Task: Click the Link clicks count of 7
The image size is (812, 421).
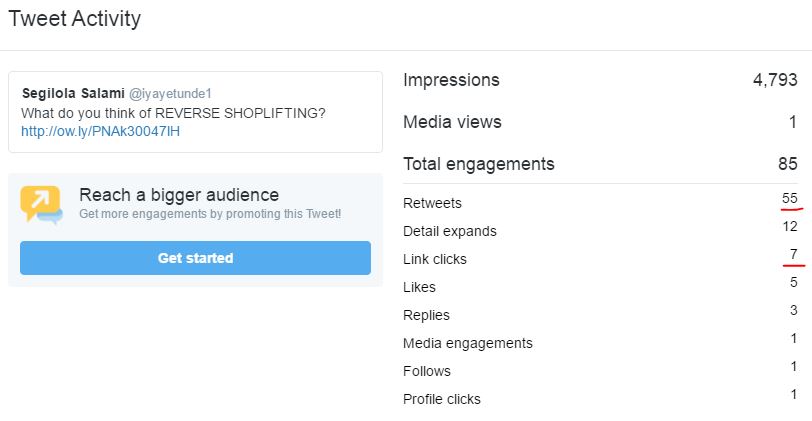Action: (793, 254)
